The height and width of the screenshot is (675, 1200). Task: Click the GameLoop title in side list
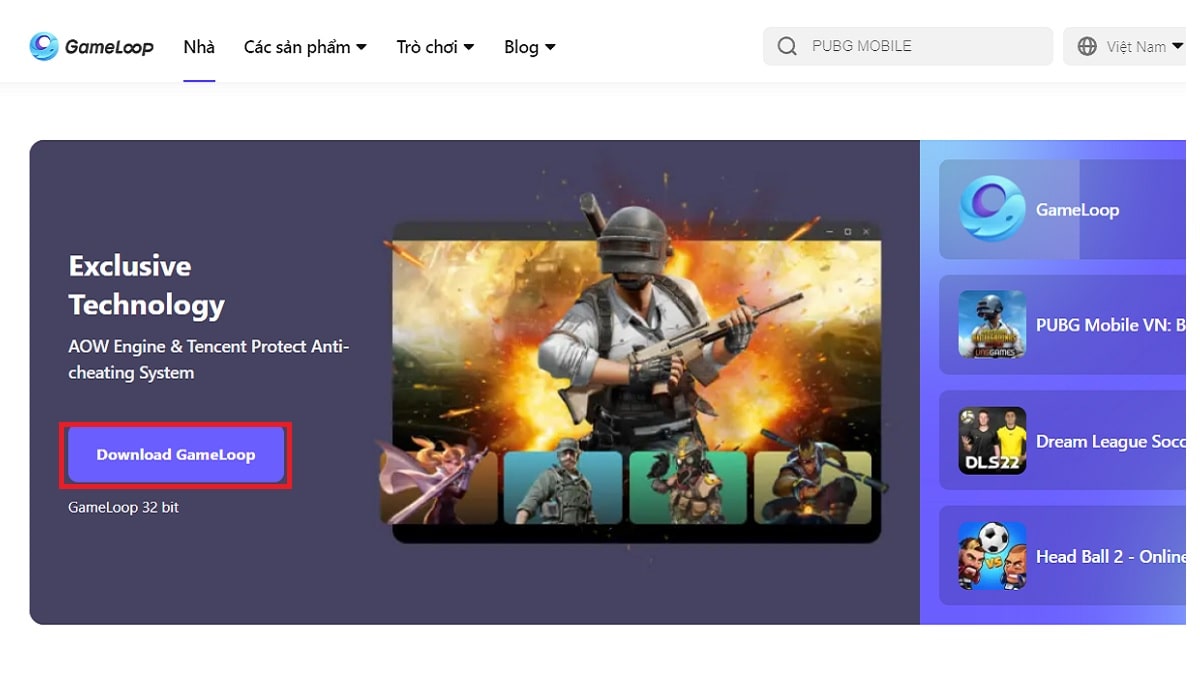pos(1077,210)
